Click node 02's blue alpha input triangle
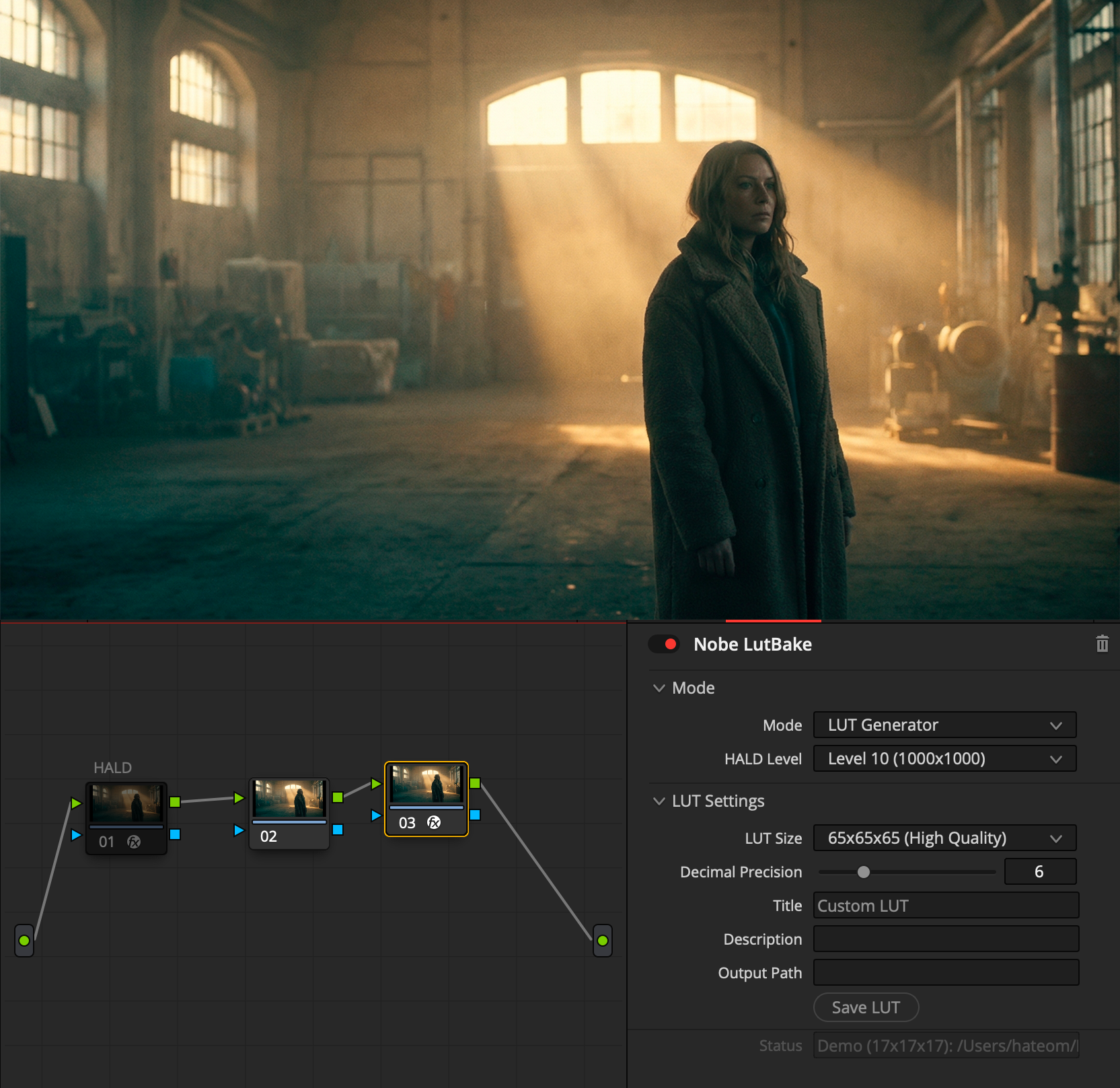 (239, 830)
